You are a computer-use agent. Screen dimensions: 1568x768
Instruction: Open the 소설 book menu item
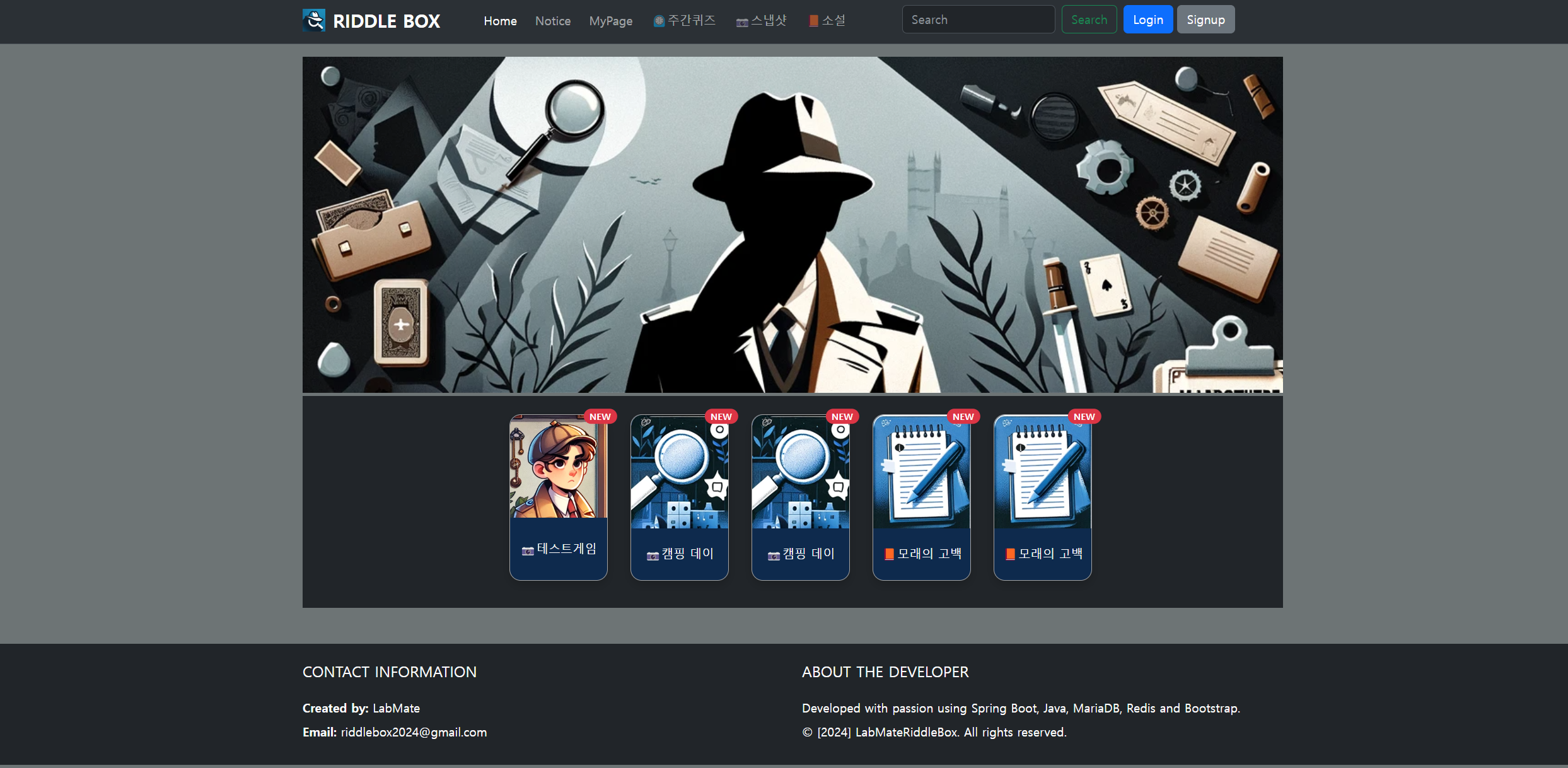[827, 20]
